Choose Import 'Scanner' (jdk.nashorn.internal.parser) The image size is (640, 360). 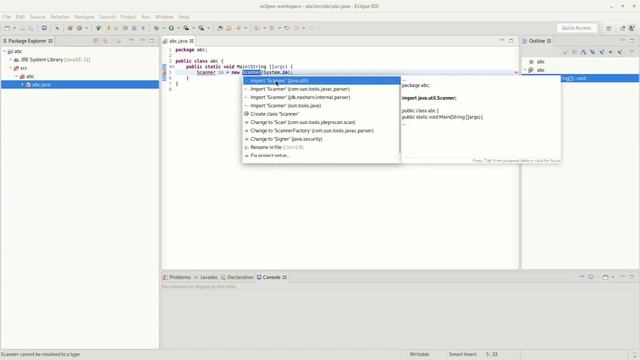pos(321,97)
